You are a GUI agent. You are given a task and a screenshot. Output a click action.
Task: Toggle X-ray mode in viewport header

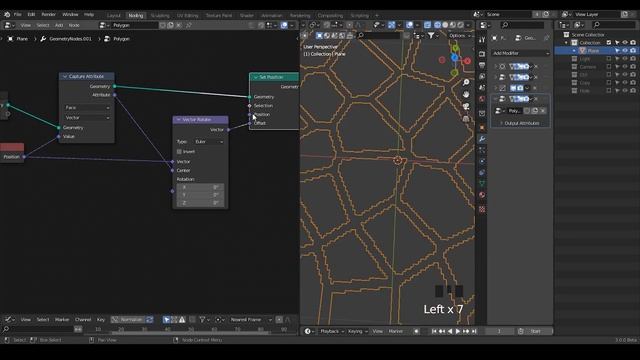click(427, 25)
